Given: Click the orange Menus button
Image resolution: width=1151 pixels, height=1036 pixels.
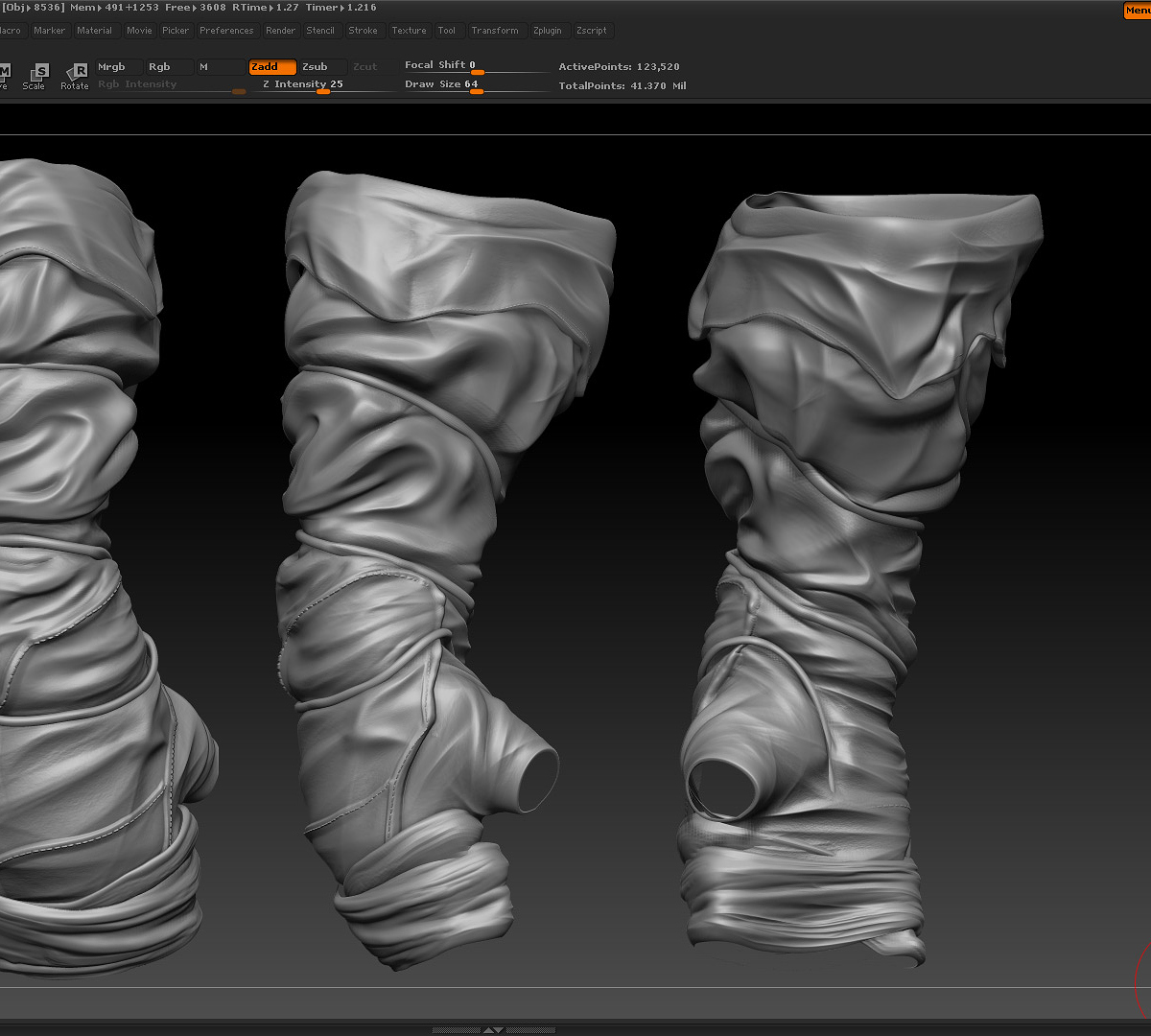Looking at the screenshot, I should [x=1138, y=11].
